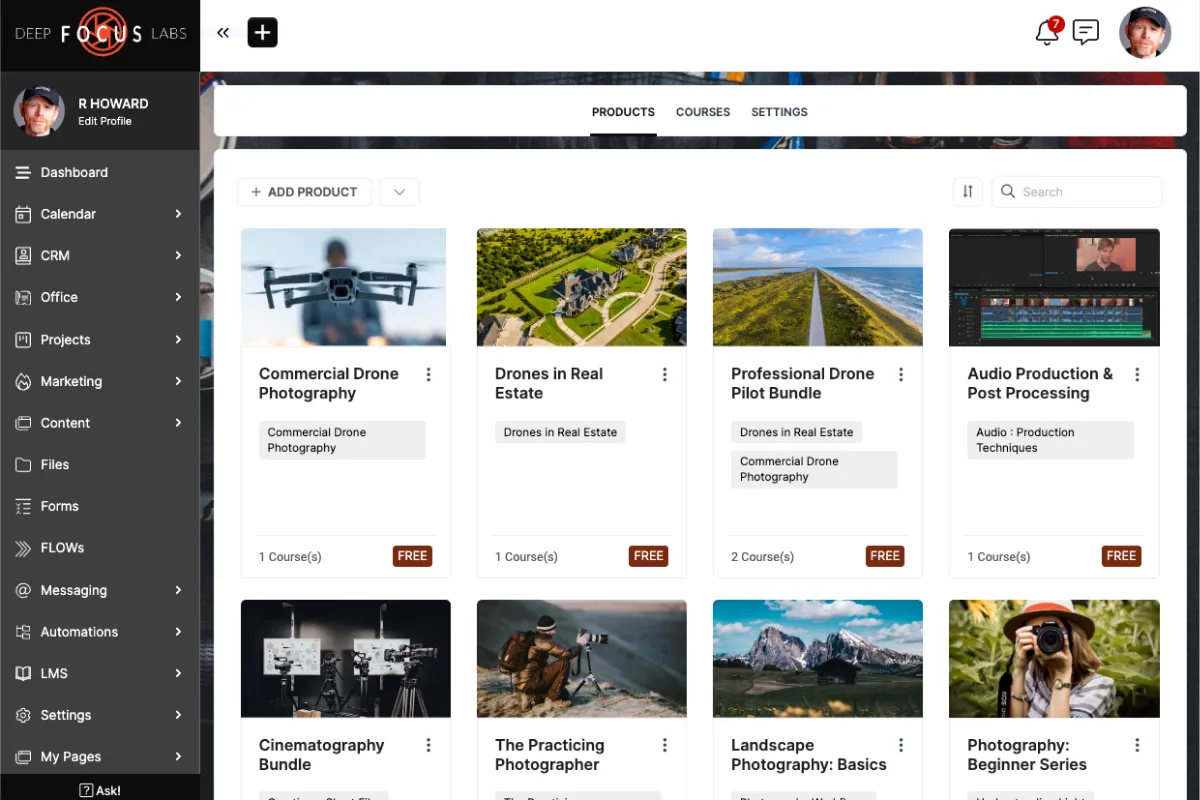Click the Edit Profile link

pyautogui.click(x=105, y=121)
